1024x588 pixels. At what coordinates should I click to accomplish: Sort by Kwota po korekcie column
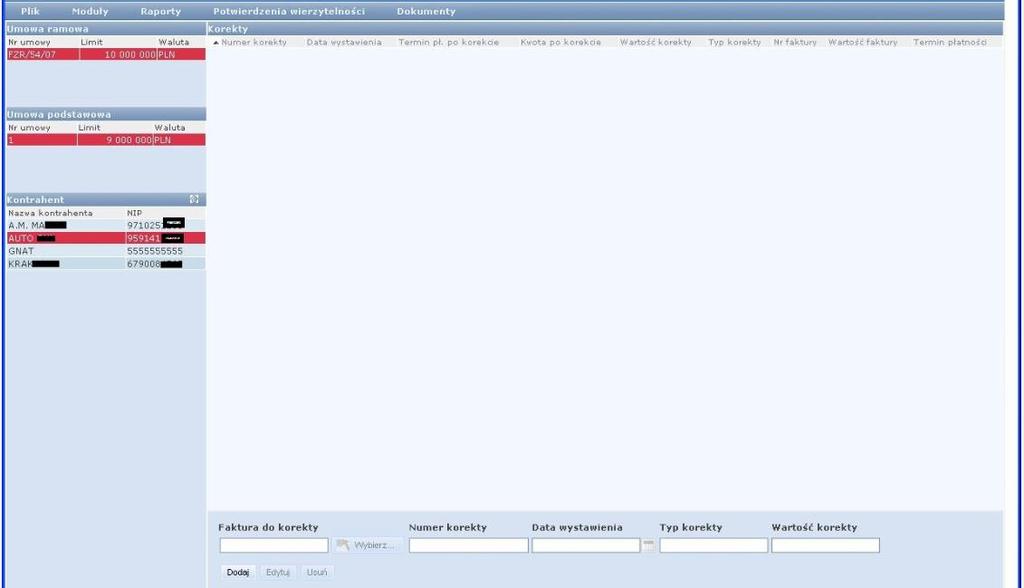560,42
